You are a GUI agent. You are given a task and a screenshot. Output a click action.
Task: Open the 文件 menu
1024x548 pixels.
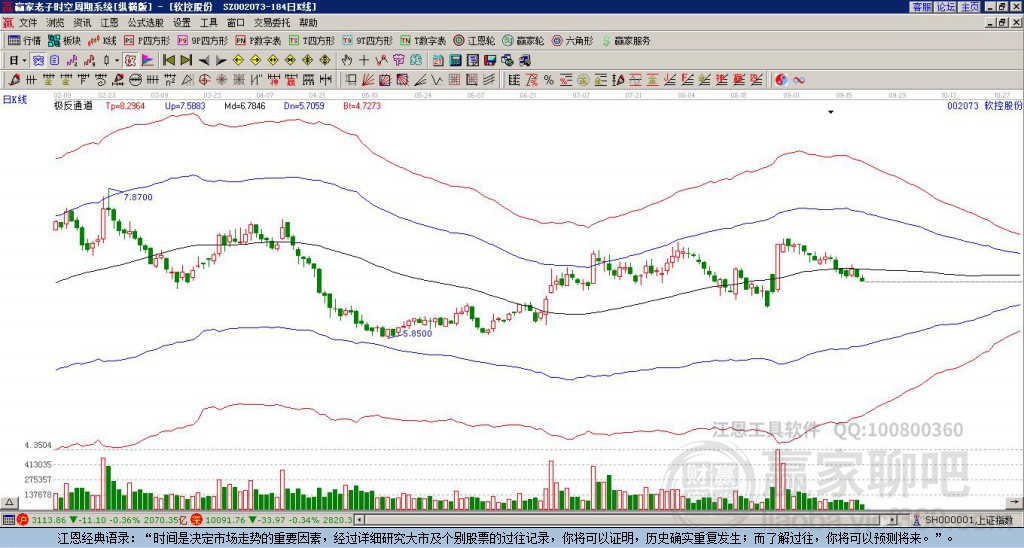coord(28,23)
